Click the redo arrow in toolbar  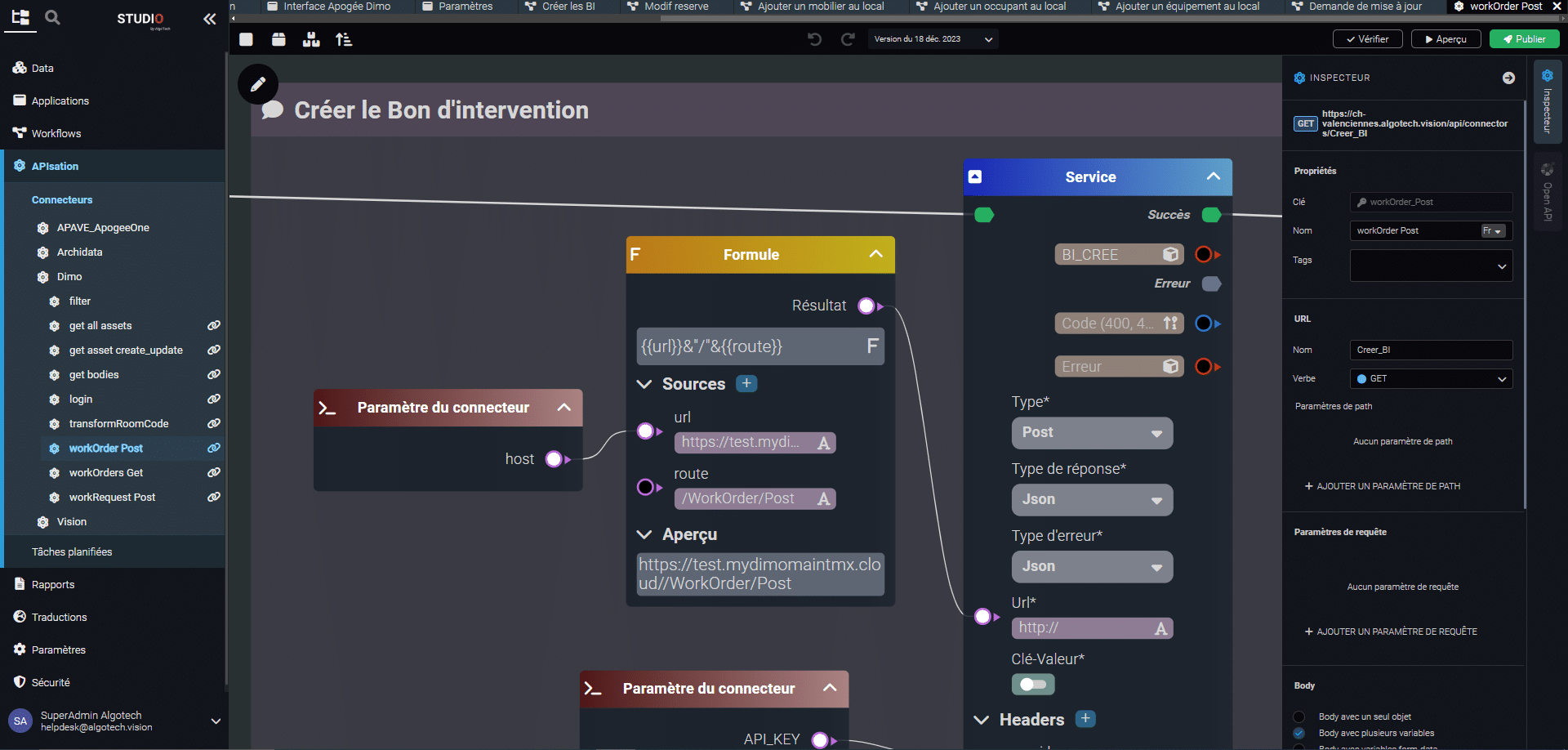point(848,39)
